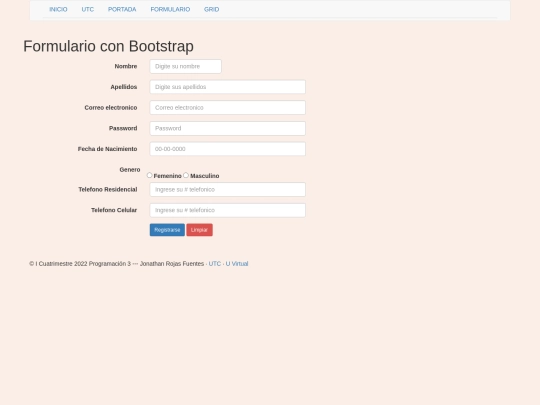Screen dimensions: 540x405
Task: Click the Telefono Celular label
Action: click(114, 210)
